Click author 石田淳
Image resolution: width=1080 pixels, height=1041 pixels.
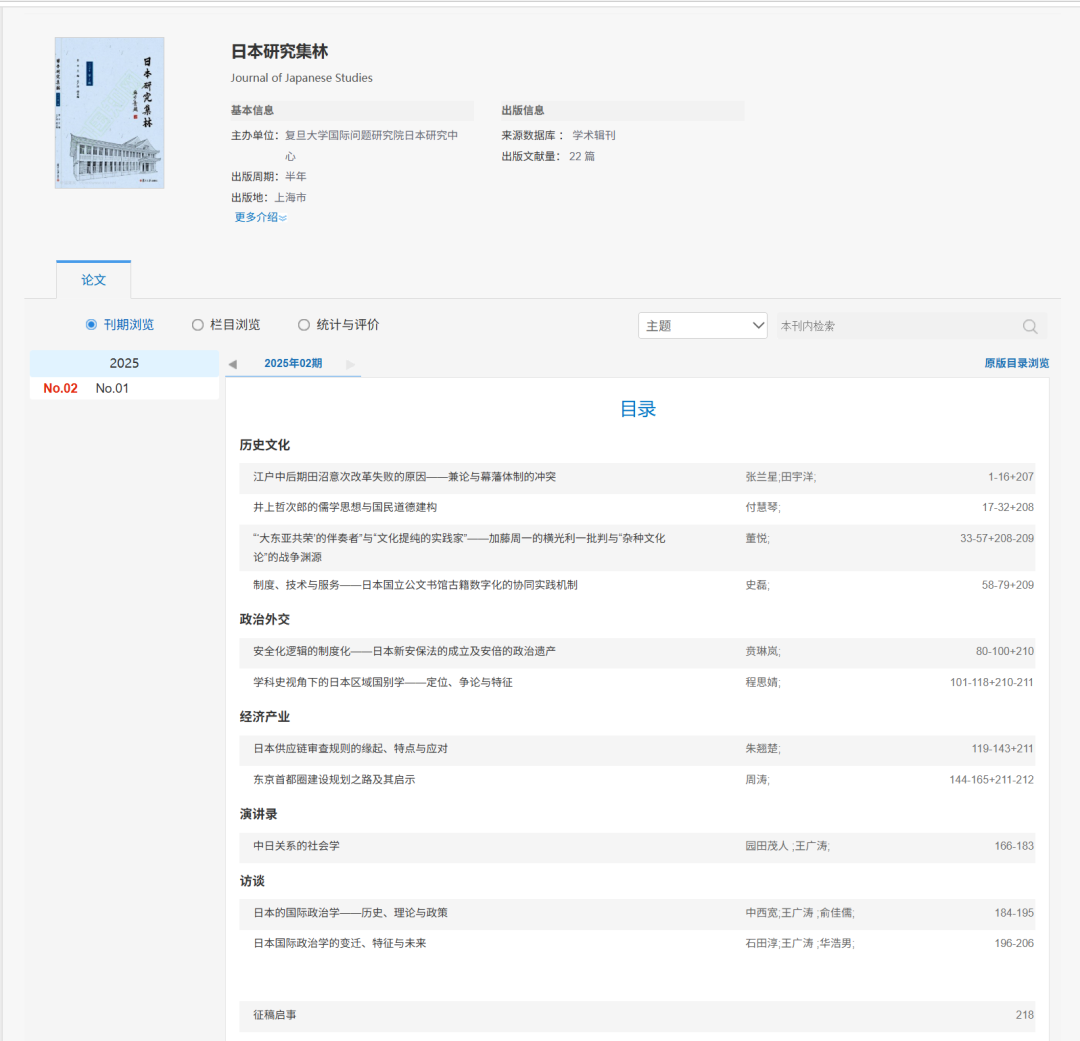(761, 943)
